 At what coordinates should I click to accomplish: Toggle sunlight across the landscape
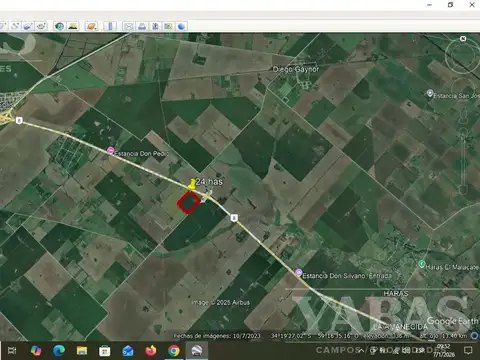coord(73,26)
